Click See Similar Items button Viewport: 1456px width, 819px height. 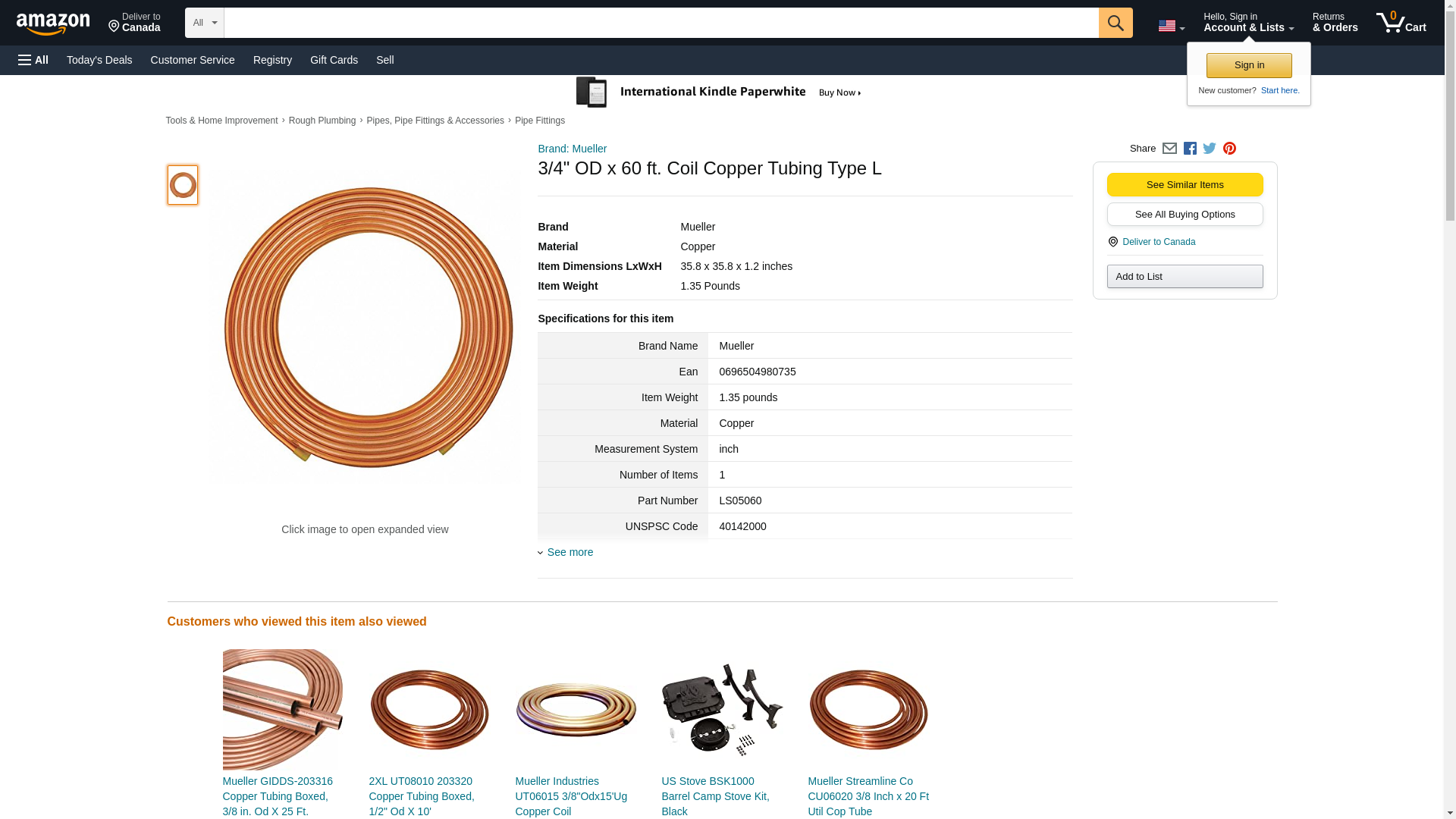point(1185,184)
